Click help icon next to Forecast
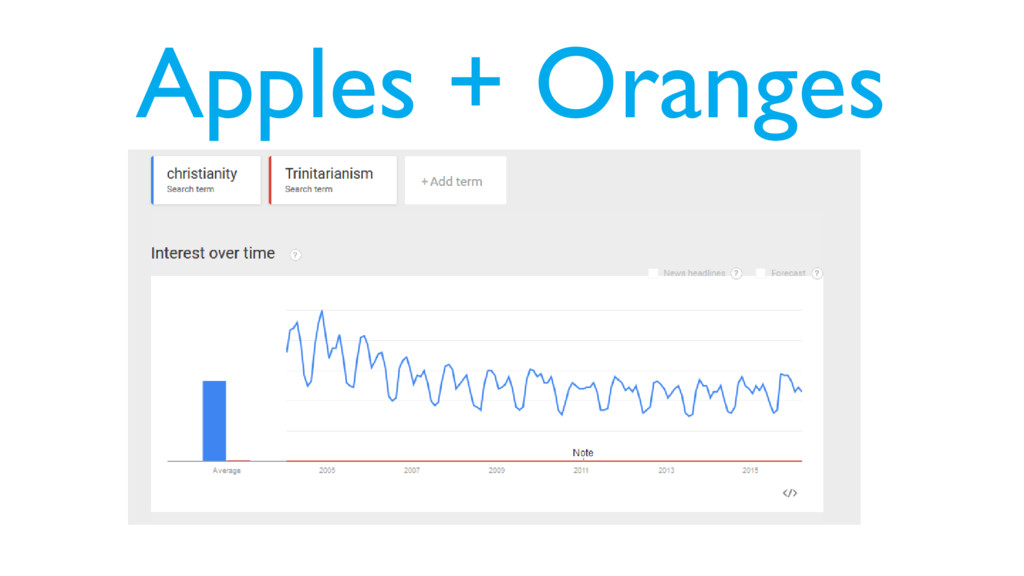 pos(816,273)
